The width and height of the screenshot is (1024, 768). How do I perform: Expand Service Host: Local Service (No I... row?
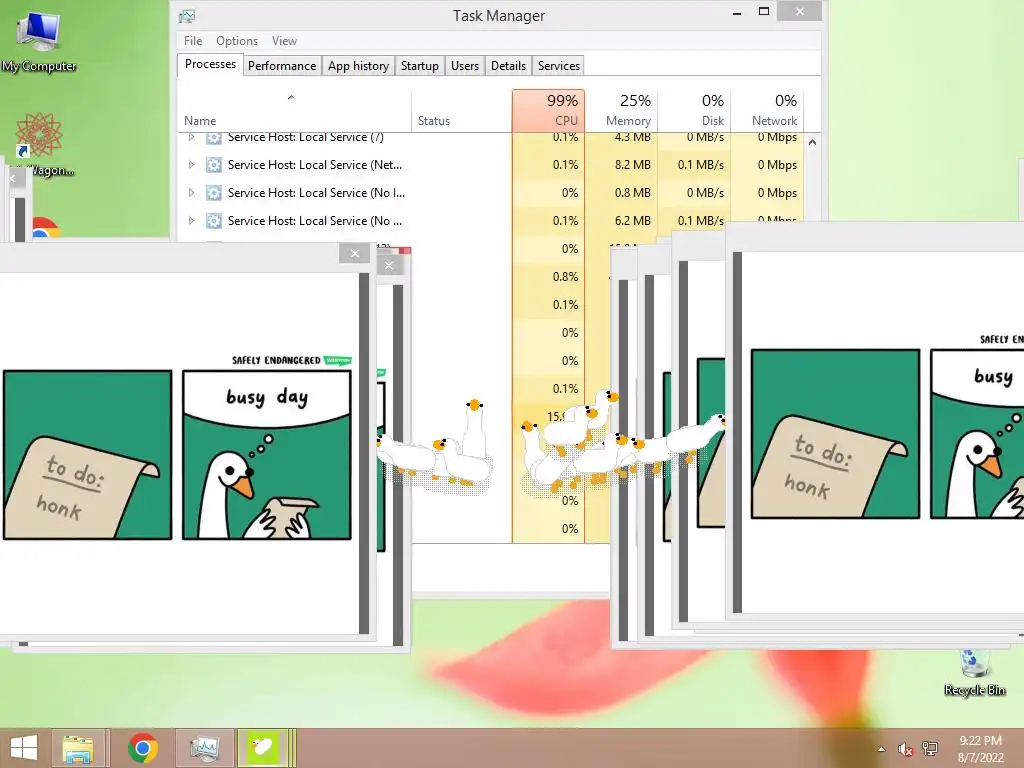coord(191,193)
